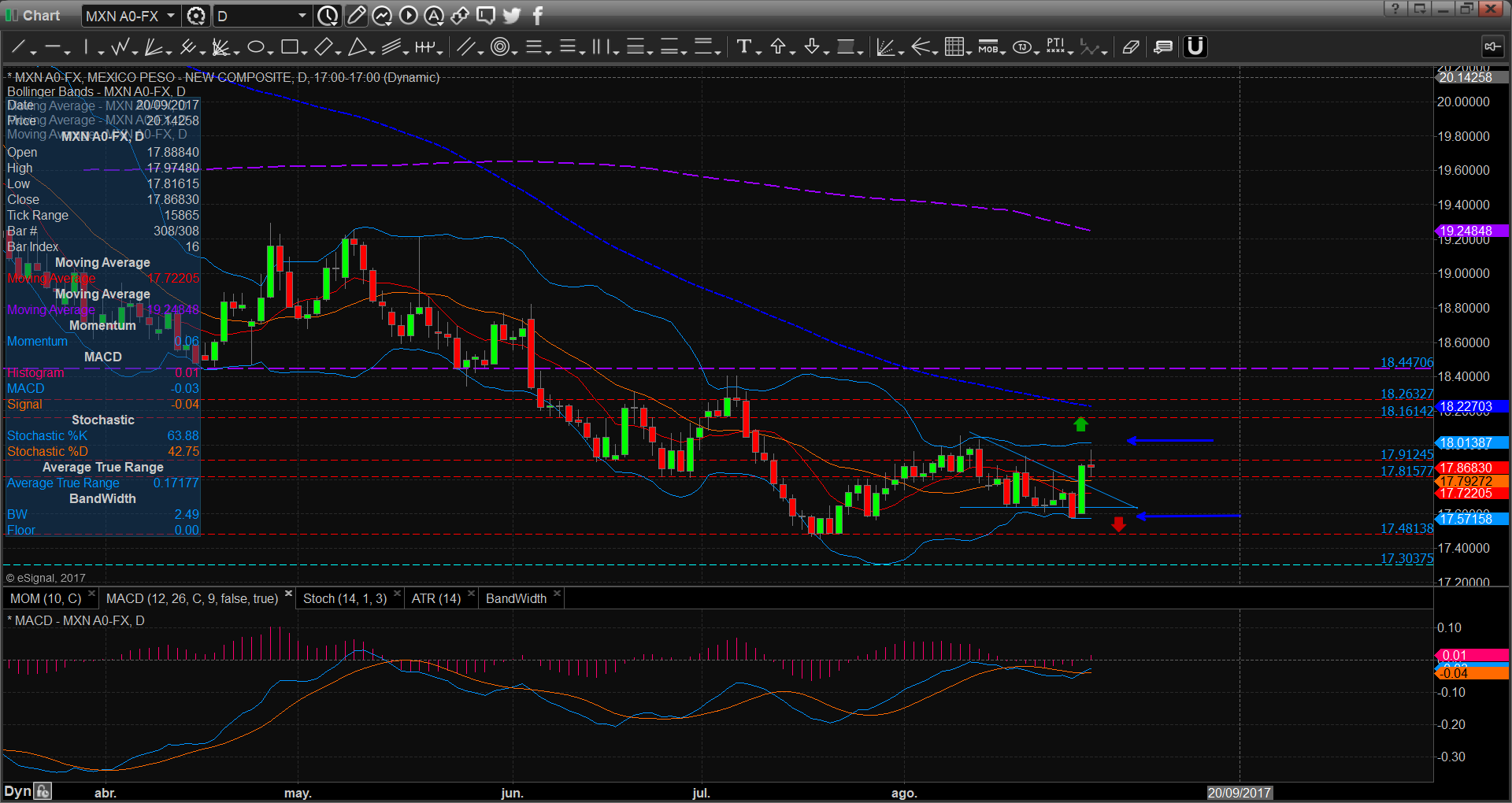Screen dimensions: 1512x803
Task: Select the vertical line tool
Action: [87, 47]
